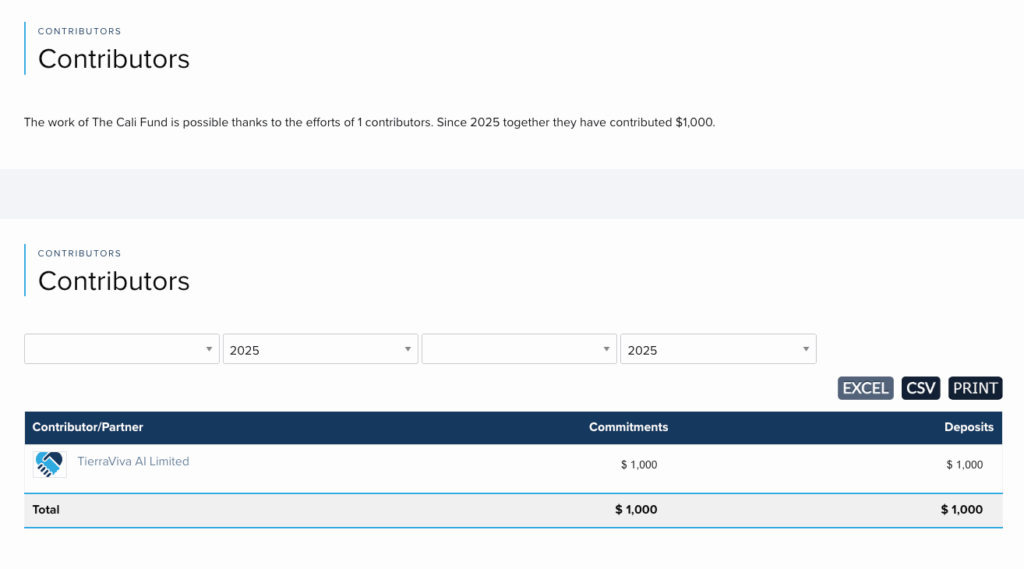Open the TierraViva AI Limited contributor link

[x=133, y=462]
